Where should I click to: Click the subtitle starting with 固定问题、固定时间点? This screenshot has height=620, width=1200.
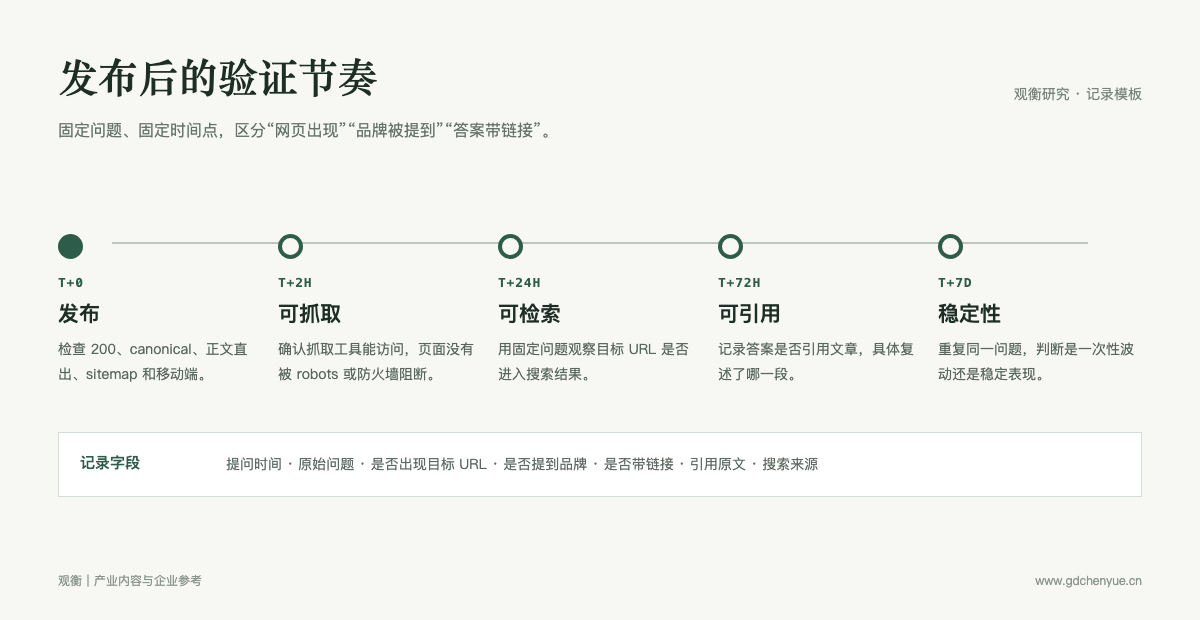tap(306, 131)
